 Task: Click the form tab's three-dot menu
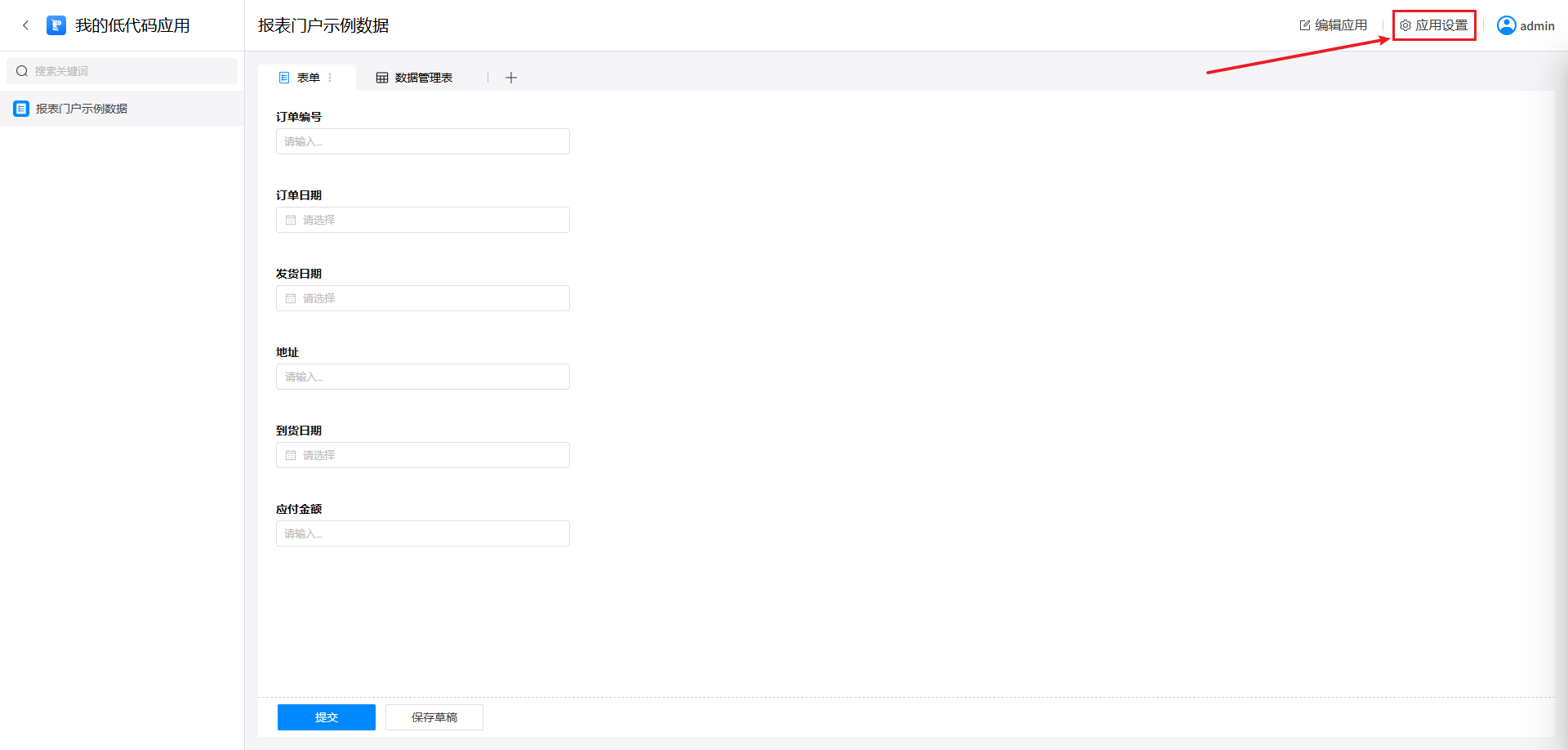[330, 78]
